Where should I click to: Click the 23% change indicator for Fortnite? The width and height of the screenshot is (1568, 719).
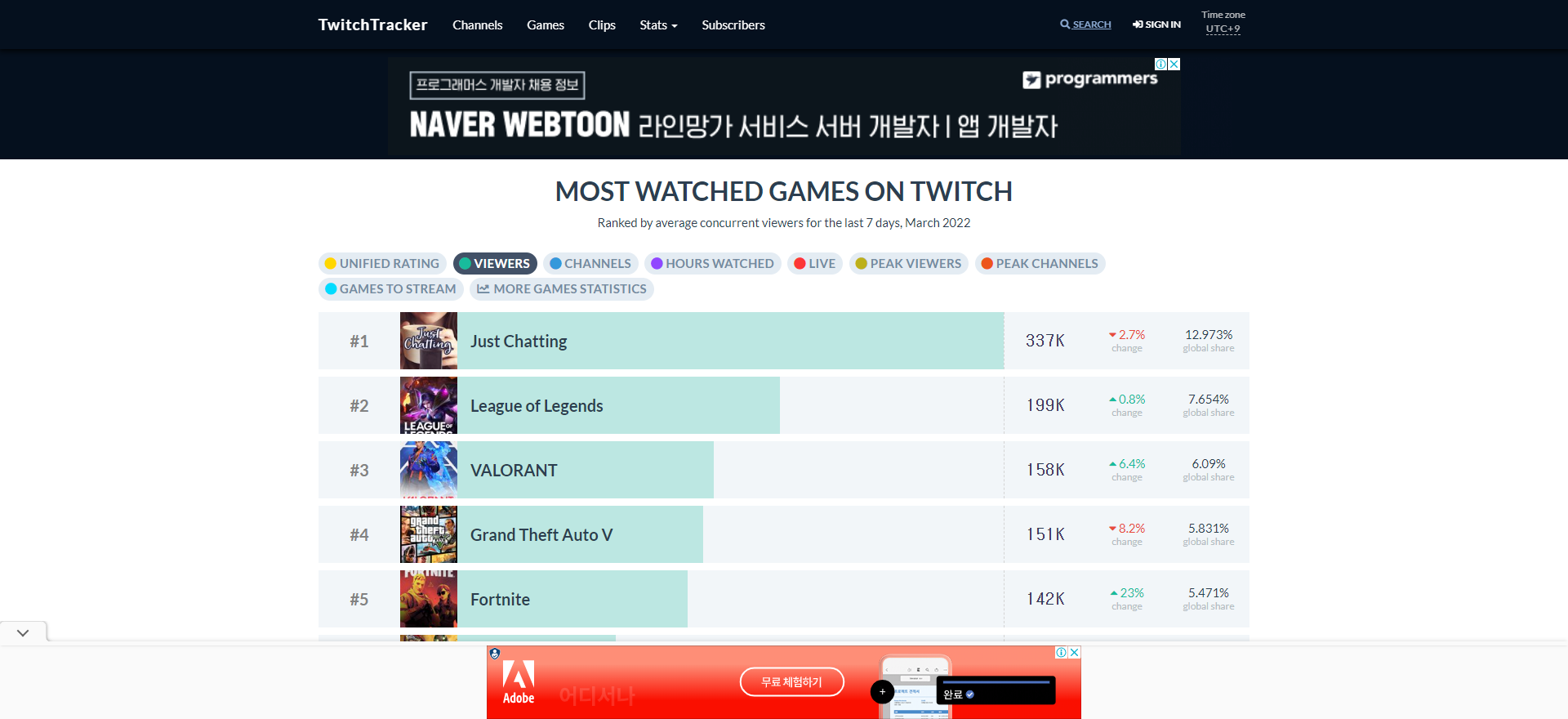[1127, 593]
